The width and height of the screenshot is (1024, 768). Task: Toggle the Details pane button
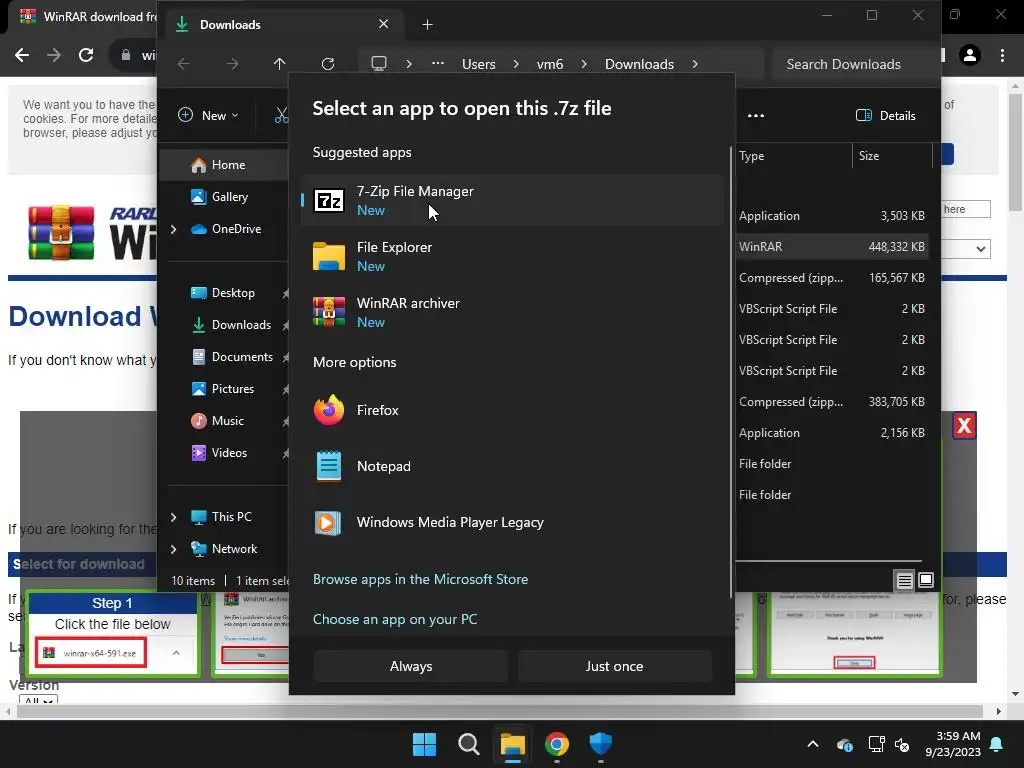point(886,116)
